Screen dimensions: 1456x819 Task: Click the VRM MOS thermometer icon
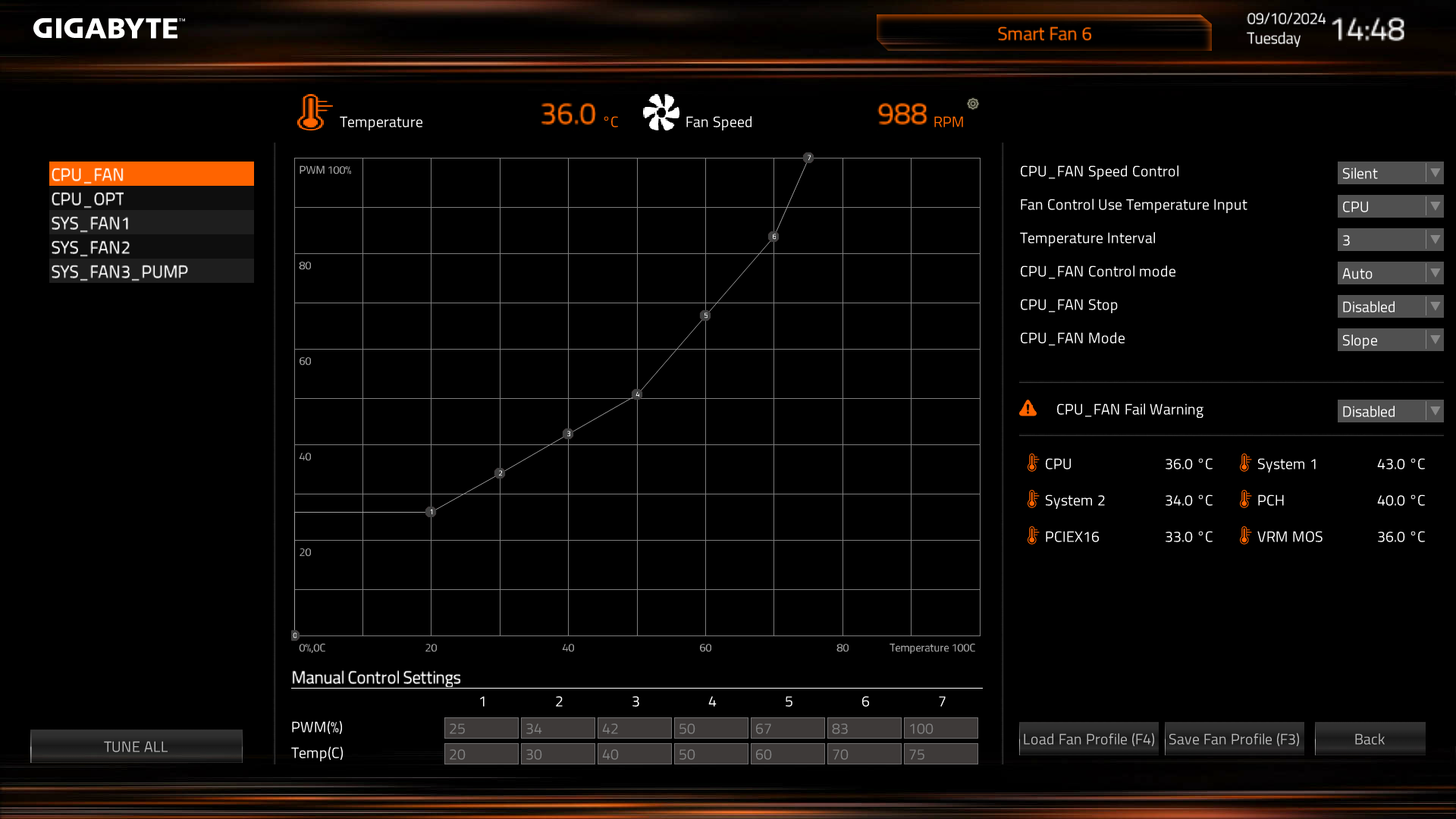pos(1244,536)
